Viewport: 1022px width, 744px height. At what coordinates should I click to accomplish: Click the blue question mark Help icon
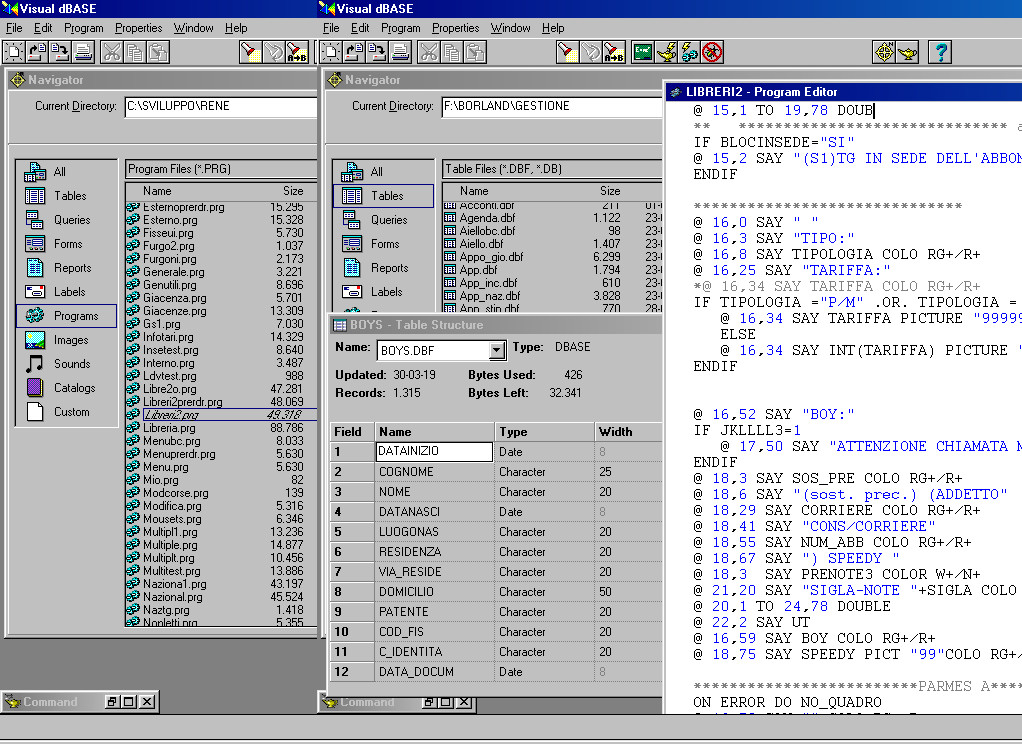coord(941,52)
